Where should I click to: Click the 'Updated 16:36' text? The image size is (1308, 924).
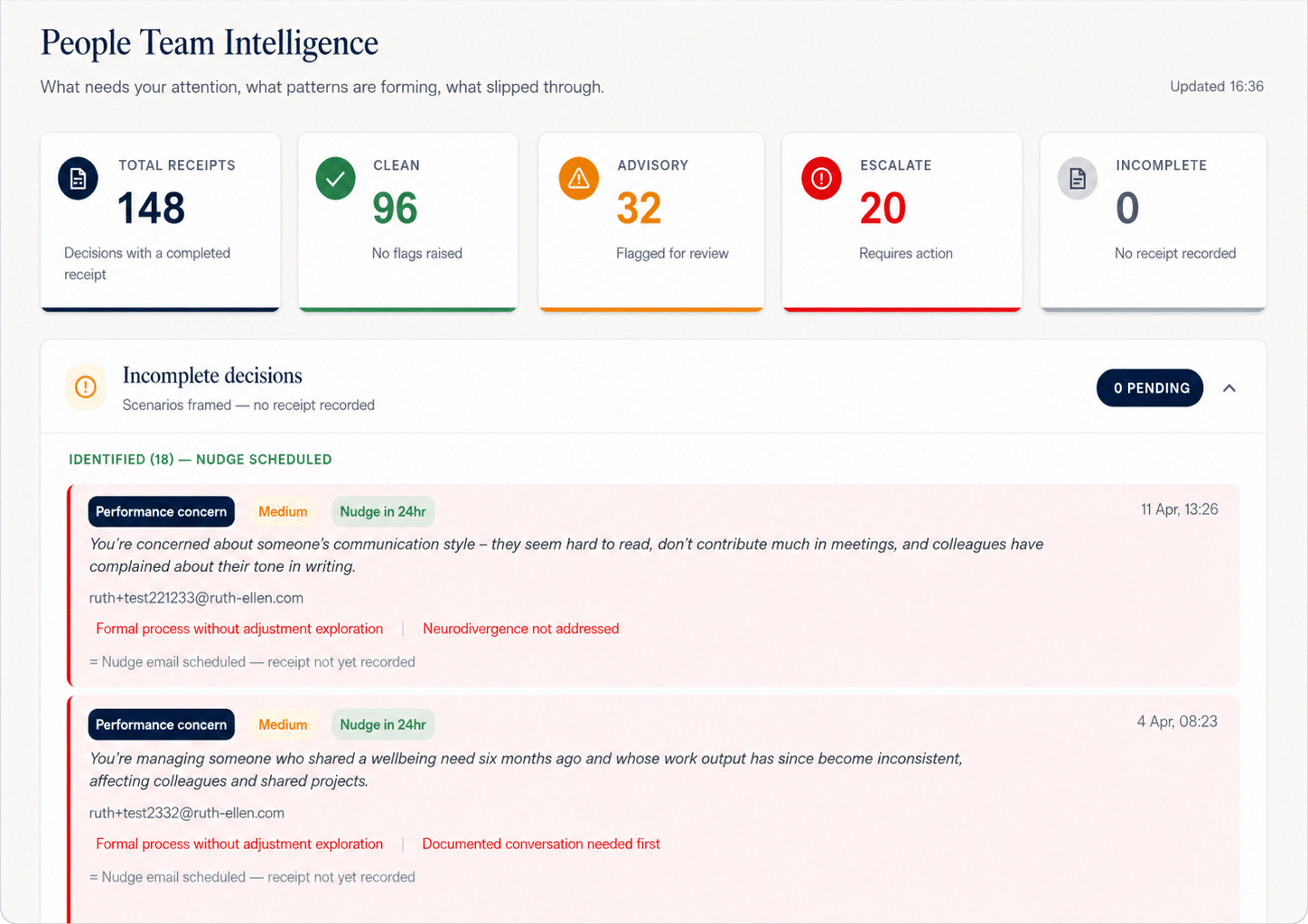click(1217, 87)
